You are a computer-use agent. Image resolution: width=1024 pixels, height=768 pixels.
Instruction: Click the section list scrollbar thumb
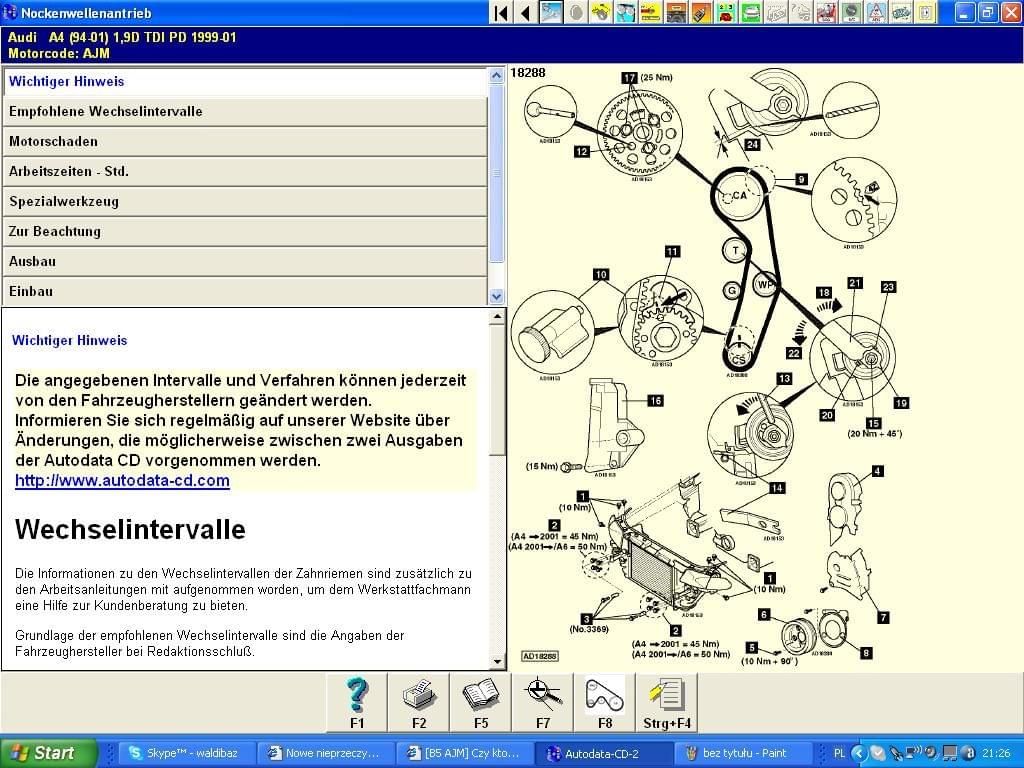pyautogui.click(x=496, y=173)
